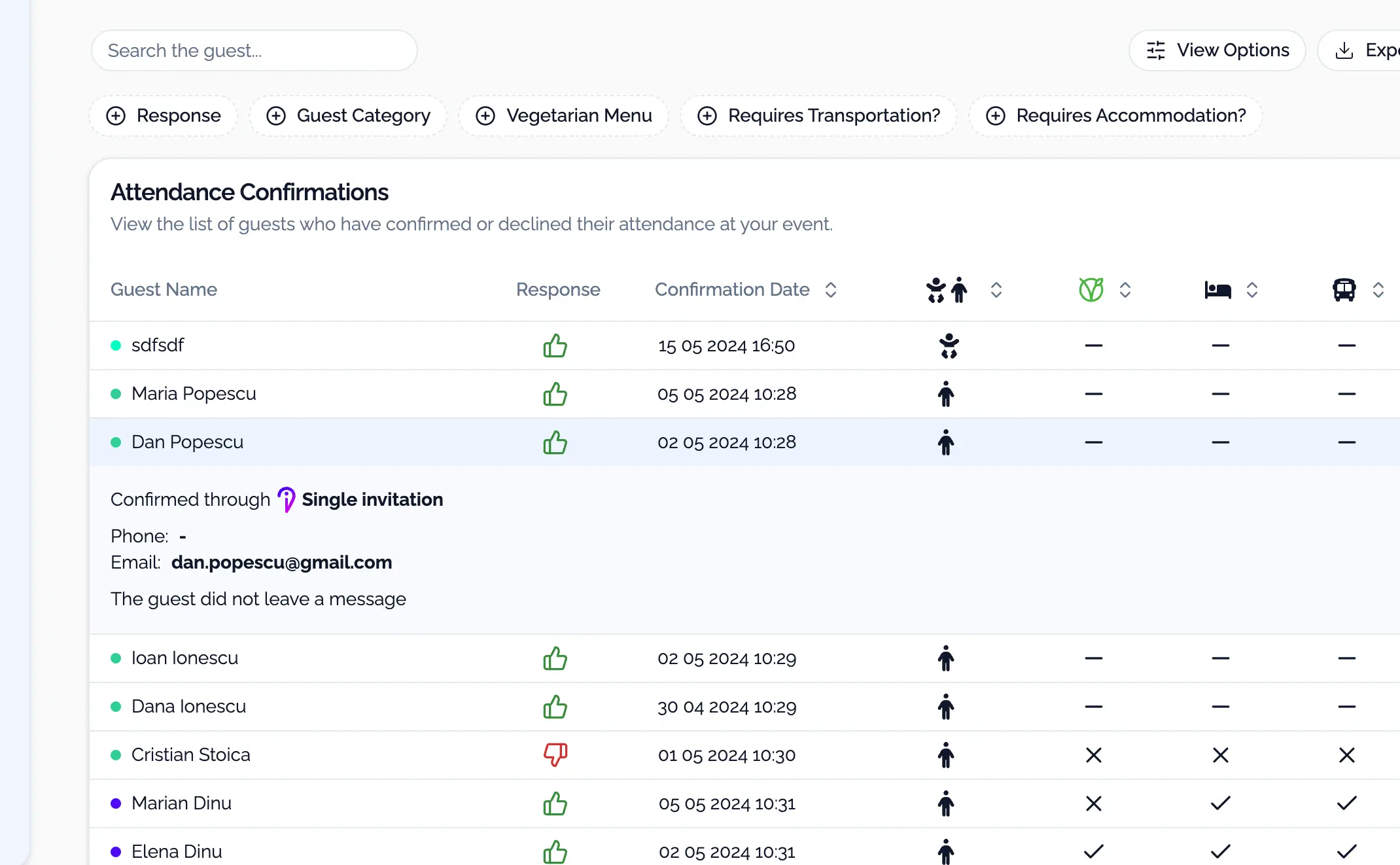This screenshot has height=865, width=1400.
Task: Expand the Cristian Stoica row
Action: pos(744,755)
